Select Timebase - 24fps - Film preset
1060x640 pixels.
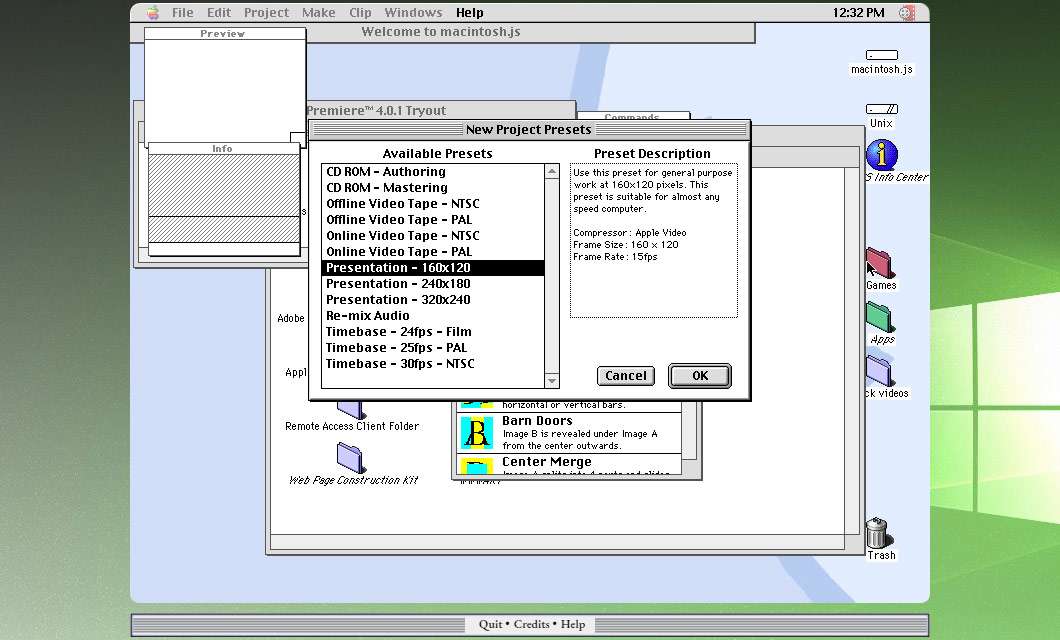(x=433, y=332)
